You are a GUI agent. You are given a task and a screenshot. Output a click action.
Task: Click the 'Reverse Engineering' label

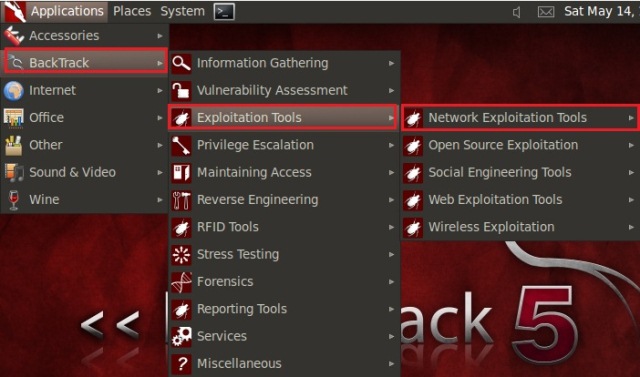tap(258, 200)
